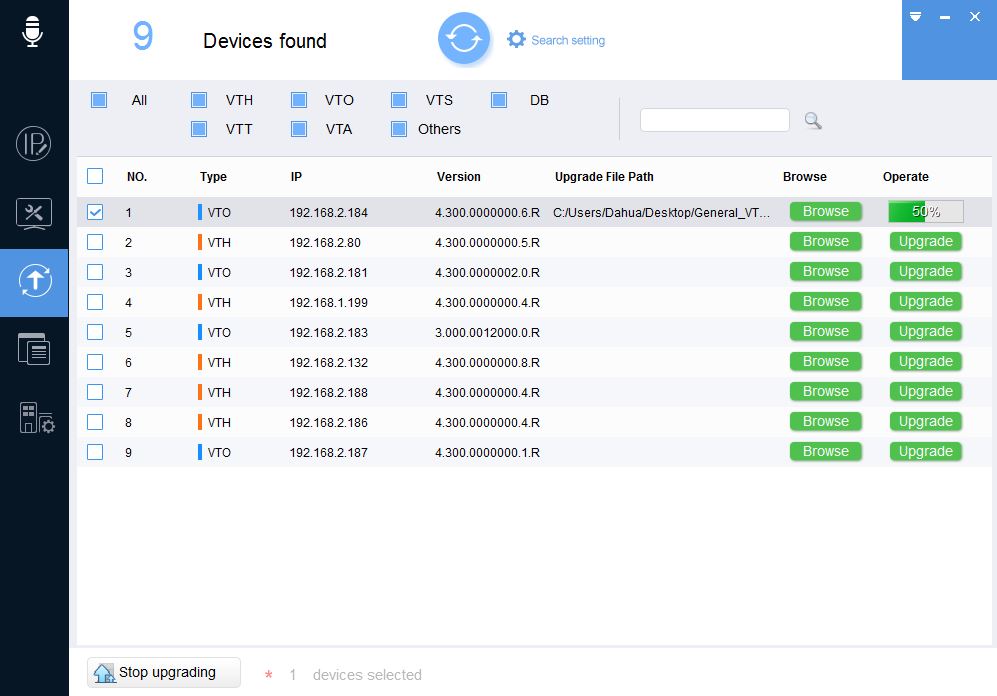Click version 4.300.0000002.0.R cell
997x696 pixels.
click(488, 273)
